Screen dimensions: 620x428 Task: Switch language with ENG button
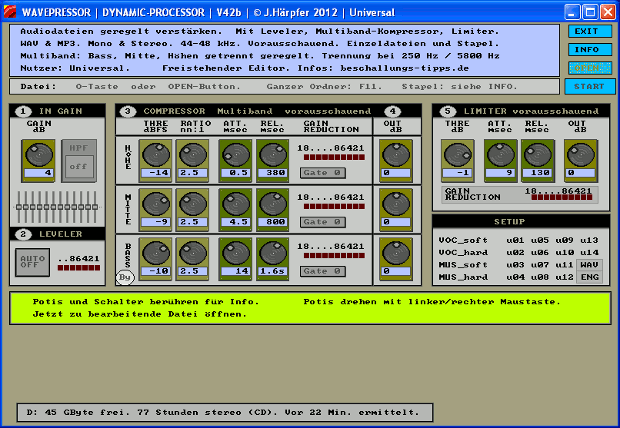coord(590,277)
